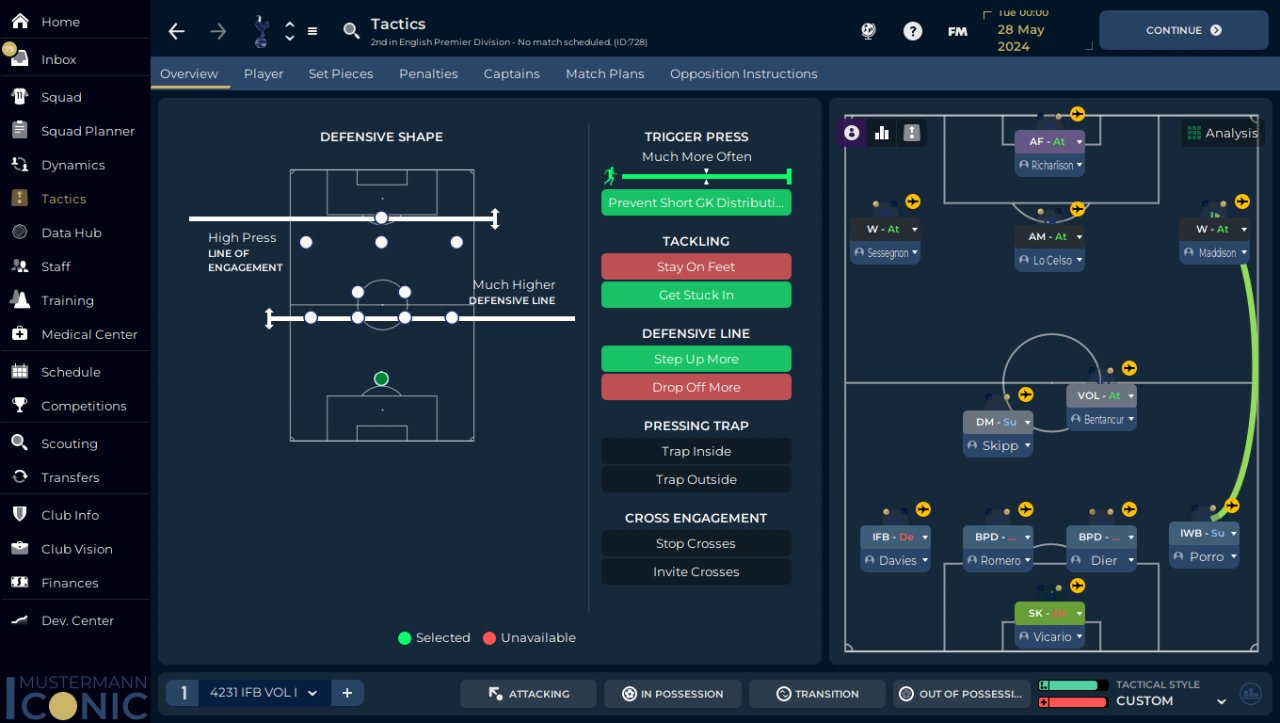Open the FM menu icon
The image size is (1280, 723).
pyautogui.click(x=957, y=31)
